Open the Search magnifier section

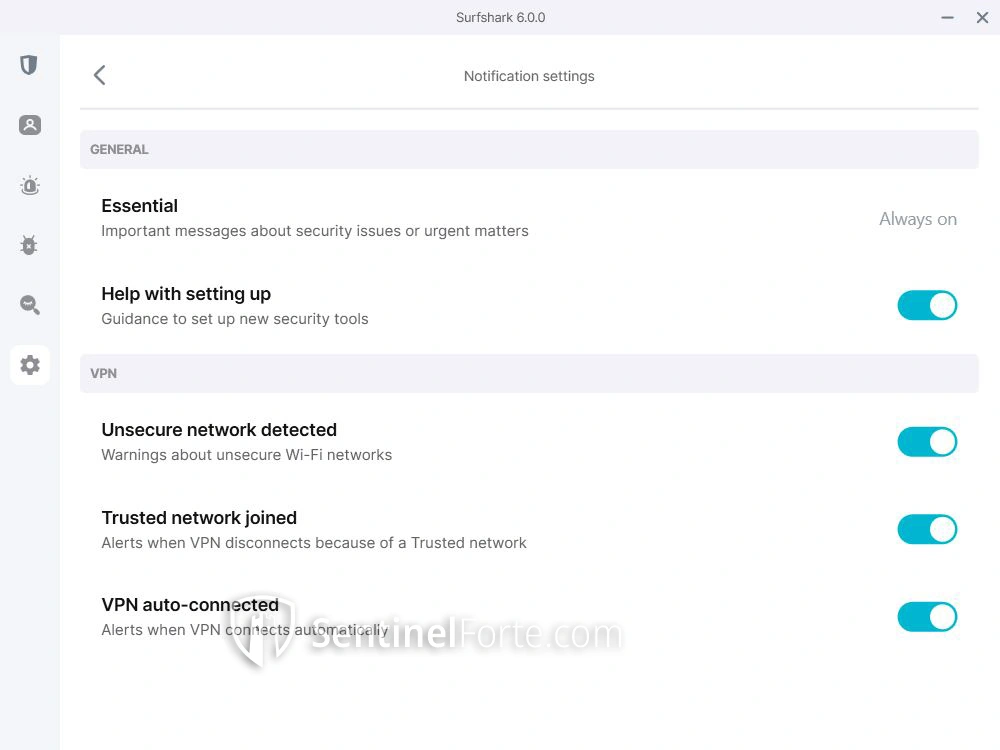29,305
